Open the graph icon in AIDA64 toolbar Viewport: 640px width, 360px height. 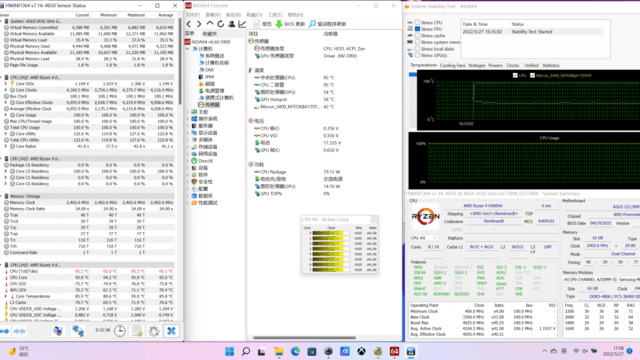point(242,24)
